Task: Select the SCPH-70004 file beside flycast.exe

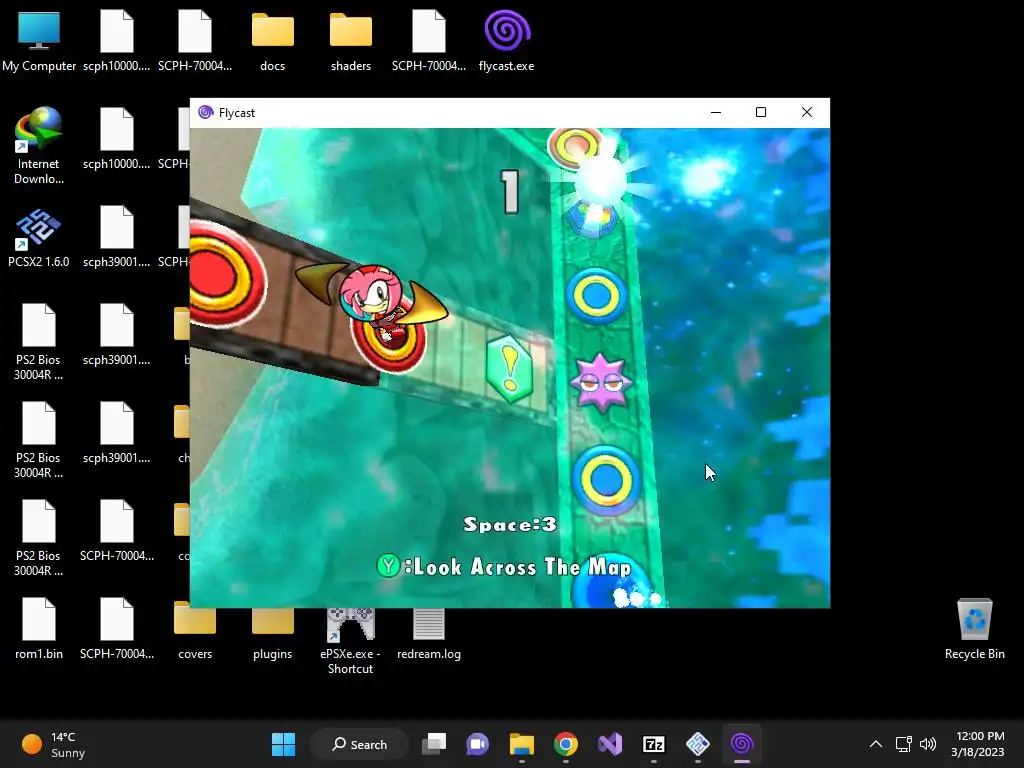Action: 429,40
